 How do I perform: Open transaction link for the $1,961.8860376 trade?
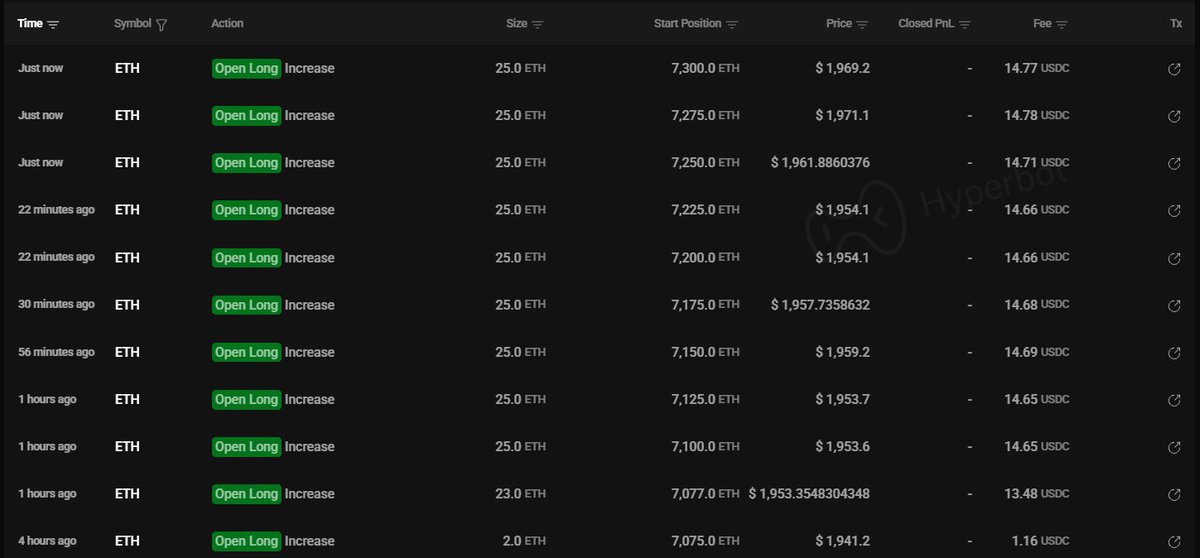click(x=1175, y=163)
